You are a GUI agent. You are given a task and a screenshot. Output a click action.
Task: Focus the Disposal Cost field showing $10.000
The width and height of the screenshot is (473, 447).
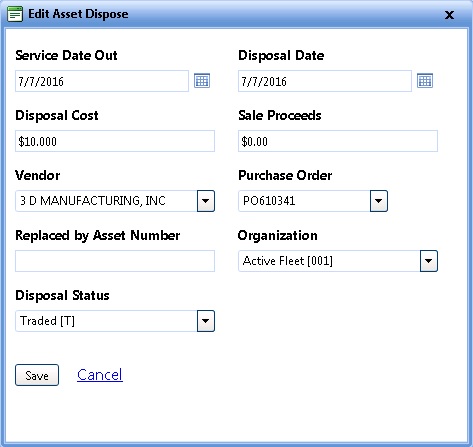coord(115,141)
